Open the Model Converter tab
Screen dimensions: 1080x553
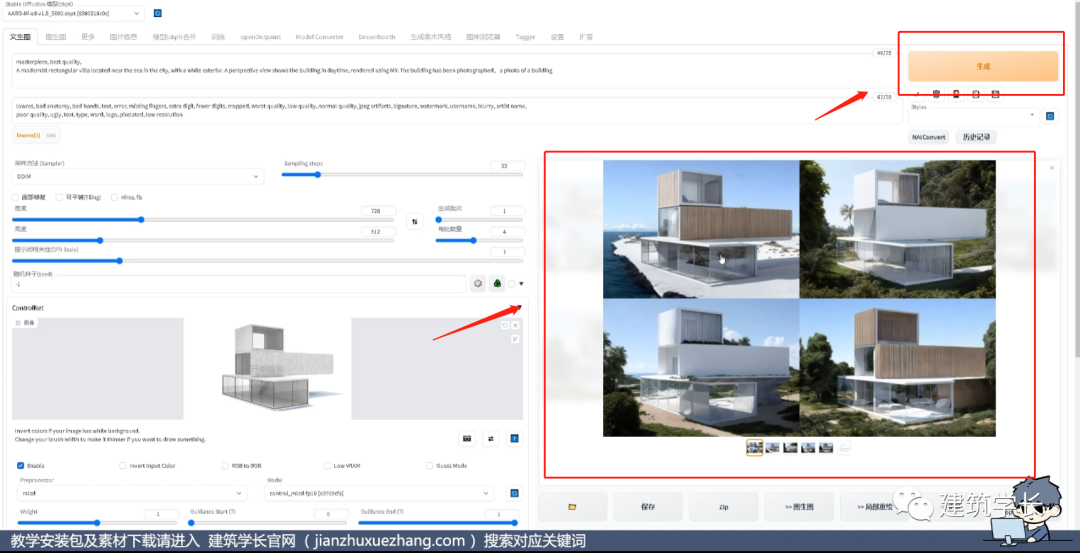(319, 36)
